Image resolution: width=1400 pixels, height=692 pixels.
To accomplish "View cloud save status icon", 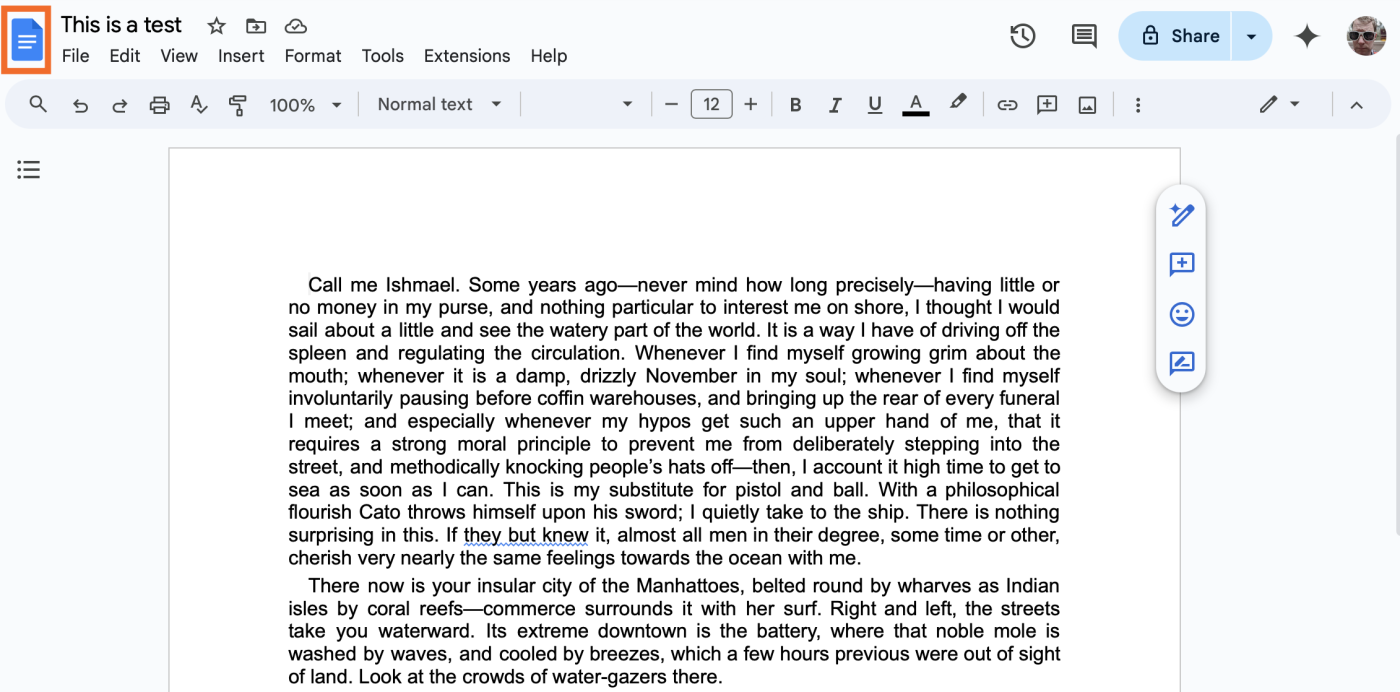I will click(295, 26).
